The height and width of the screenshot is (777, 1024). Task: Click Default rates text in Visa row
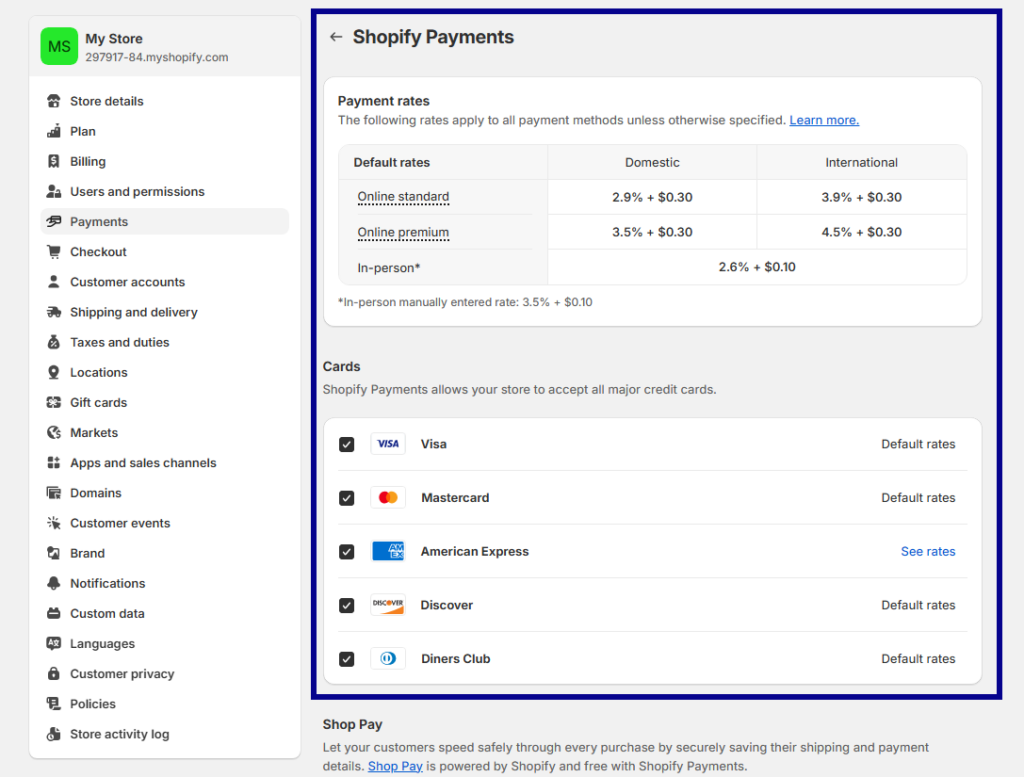[x=918, y=444]
